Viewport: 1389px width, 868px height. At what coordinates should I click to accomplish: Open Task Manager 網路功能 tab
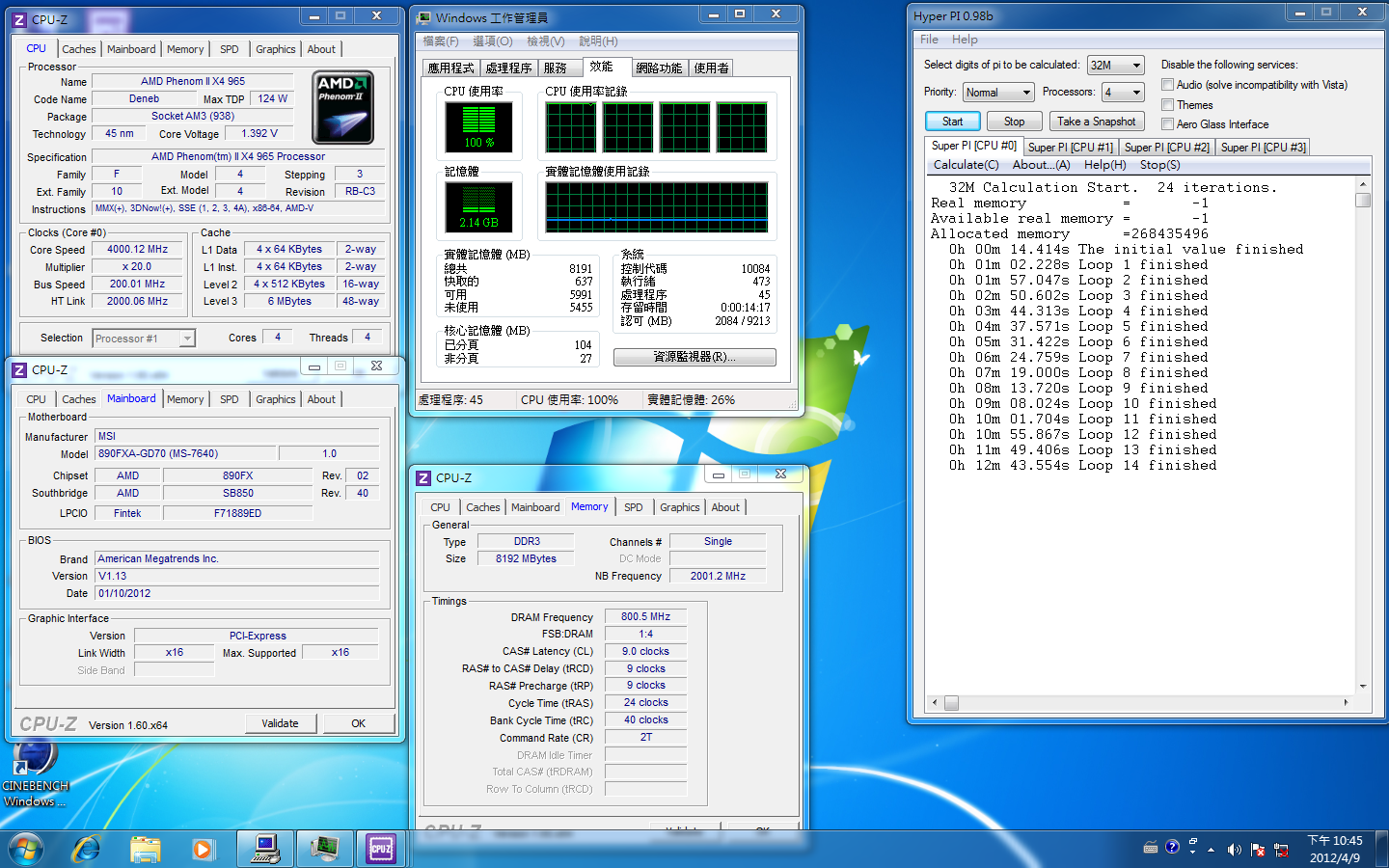pyautogui.click(x=659, y=68)
